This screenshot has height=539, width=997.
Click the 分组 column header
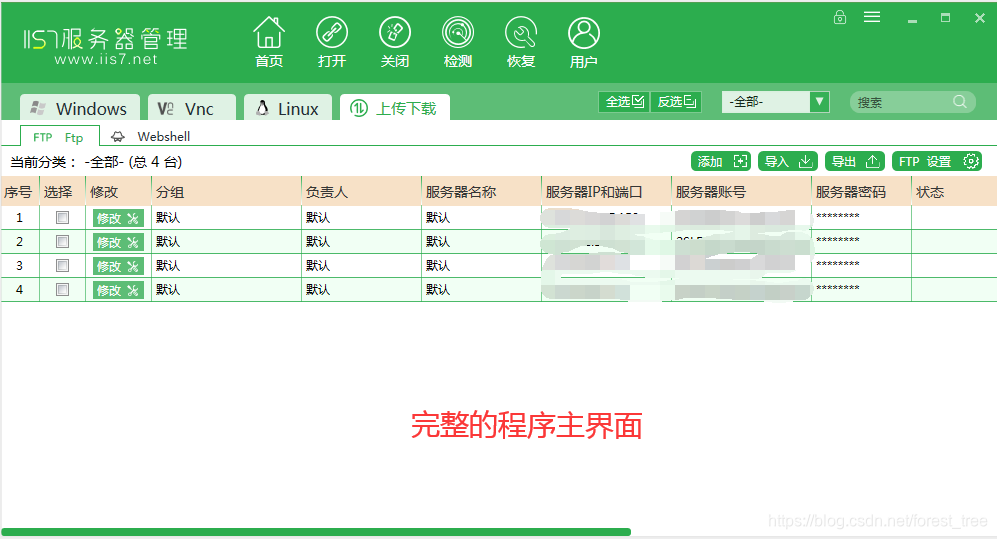(x=226, y=191)
